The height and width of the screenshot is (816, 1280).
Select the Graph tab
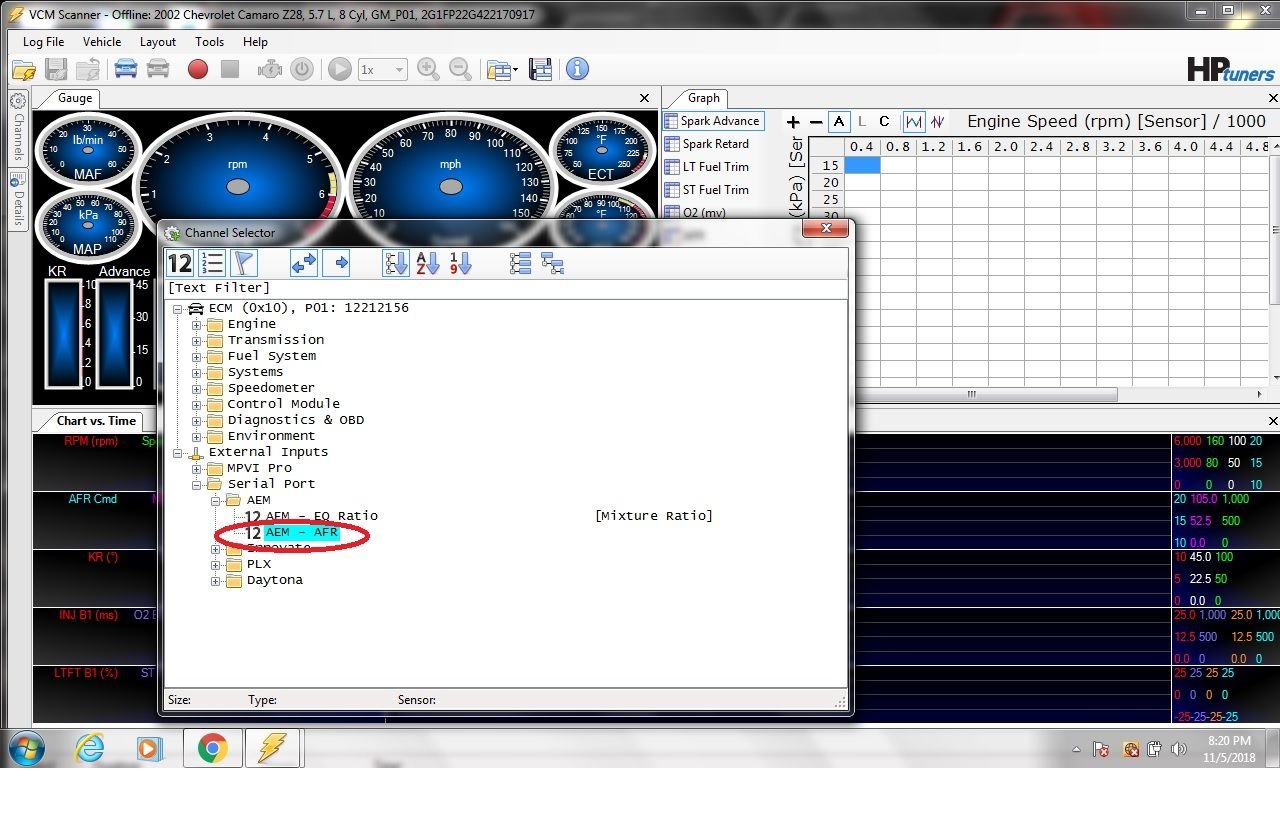tap(703, 98)
